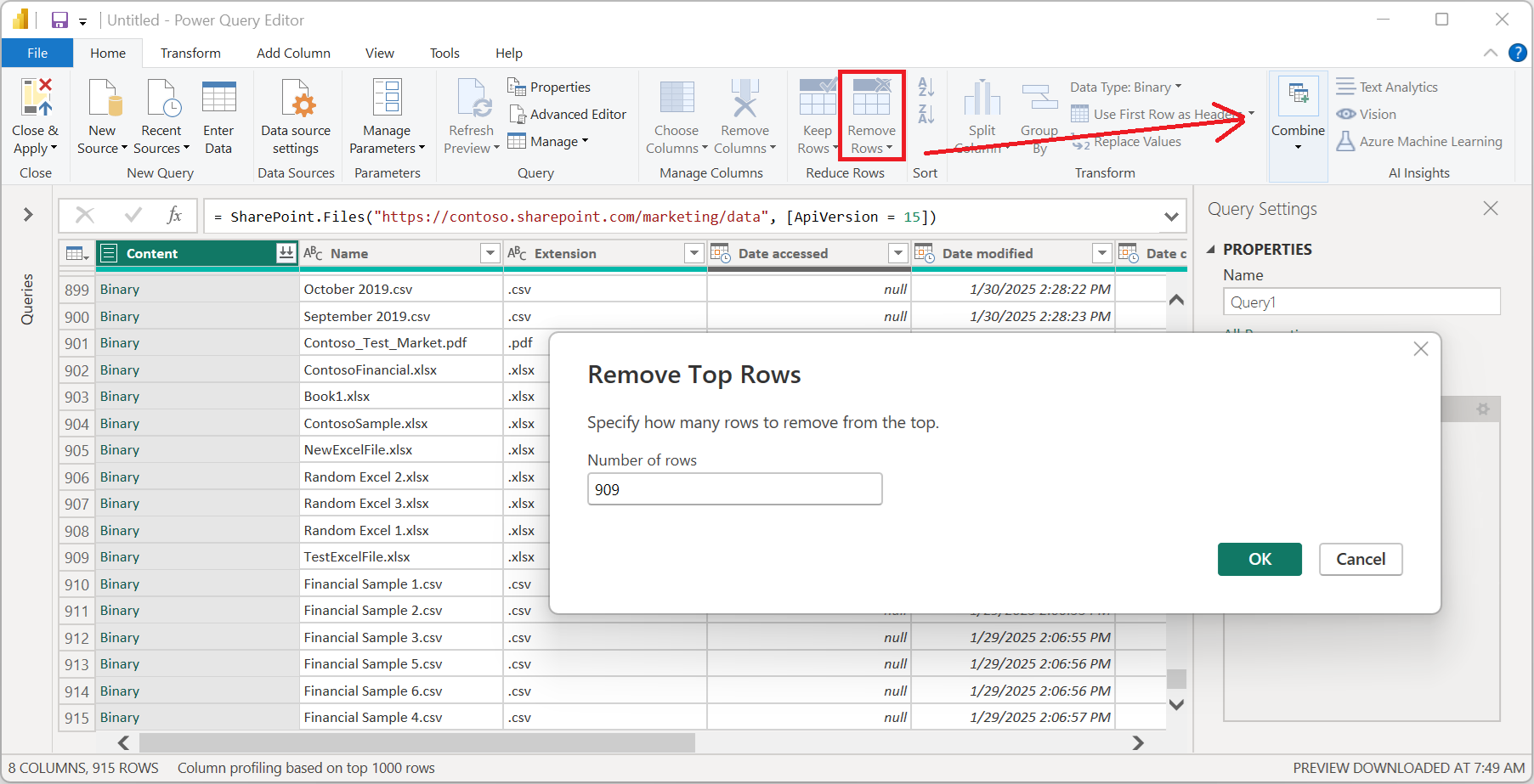Open Azure Machine Learning

click(x=1419, y=141)
